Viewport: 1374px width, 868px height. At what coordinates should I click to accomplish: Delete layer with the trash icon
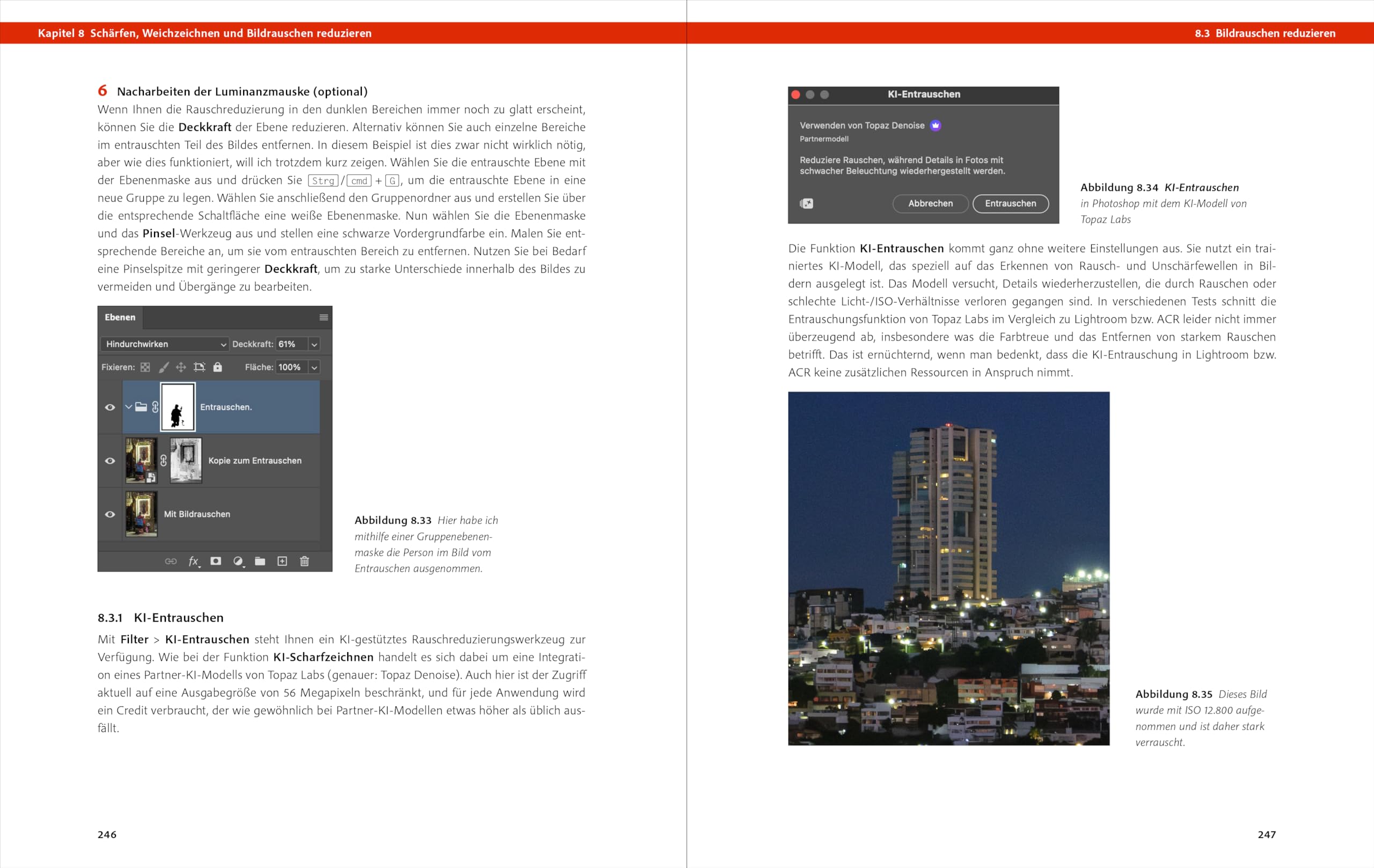click(x=305, y=561)
